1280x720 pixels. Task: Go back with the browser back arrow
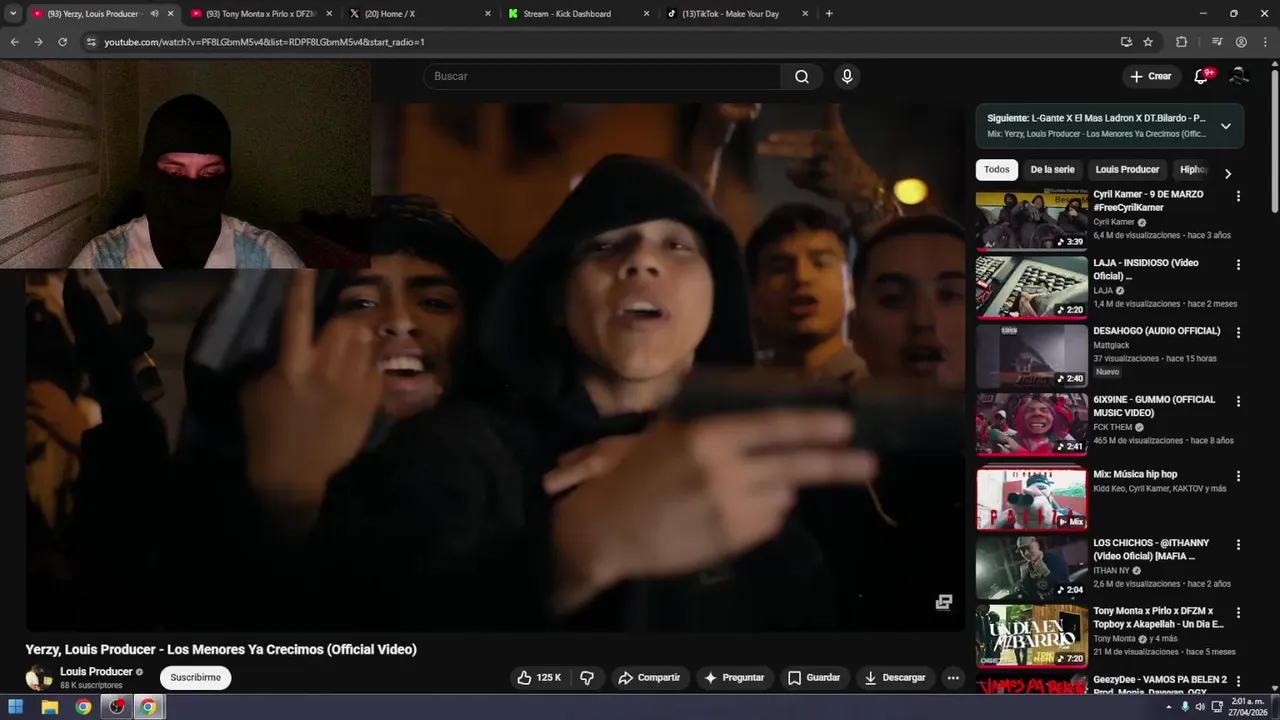(14, 42)
